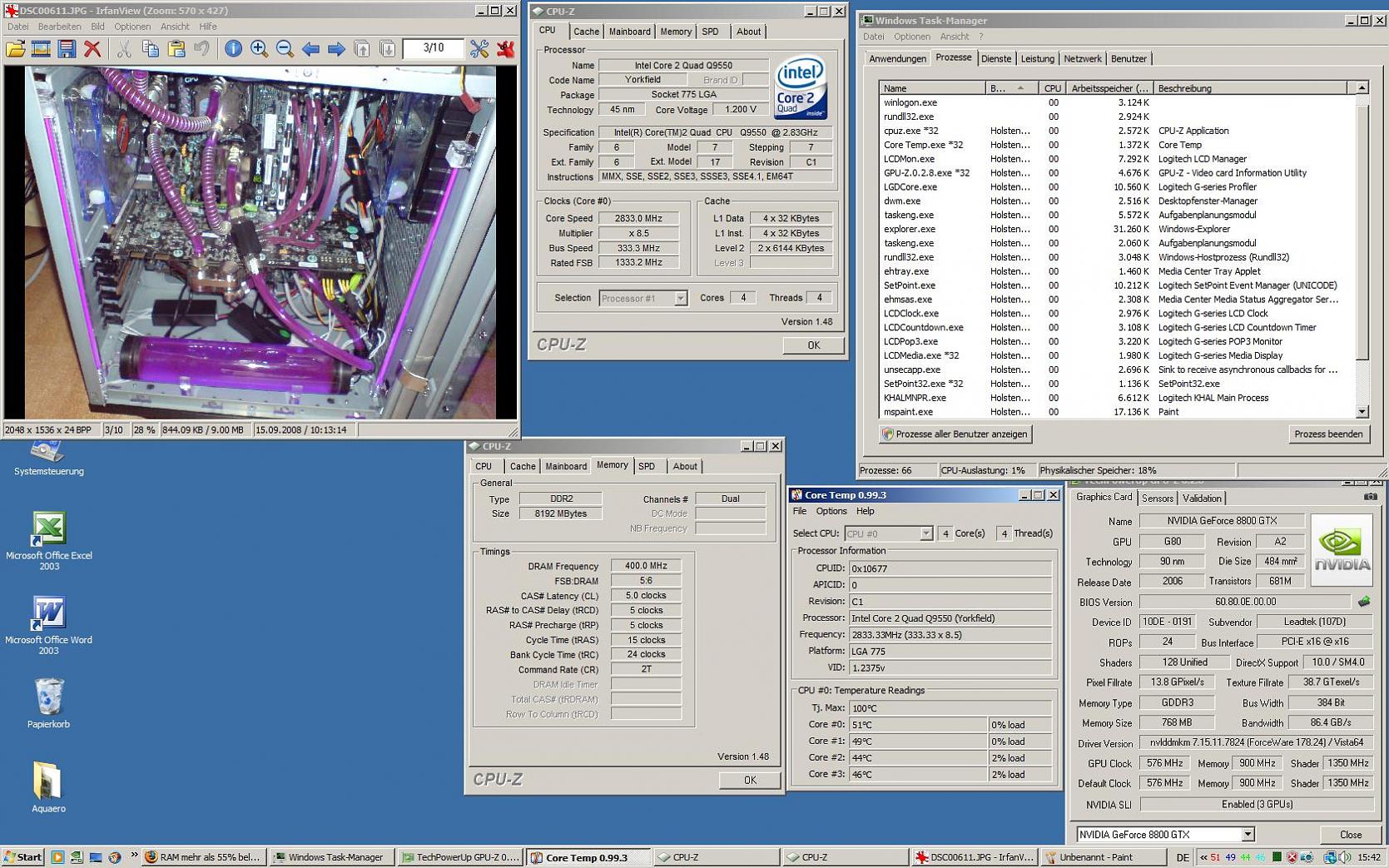Image resolution: width=1389 pixels, height=868 pixels.
Task: Select the Microsoft Office Word 2003 desktop icon
Action: (x=48, y=625)
